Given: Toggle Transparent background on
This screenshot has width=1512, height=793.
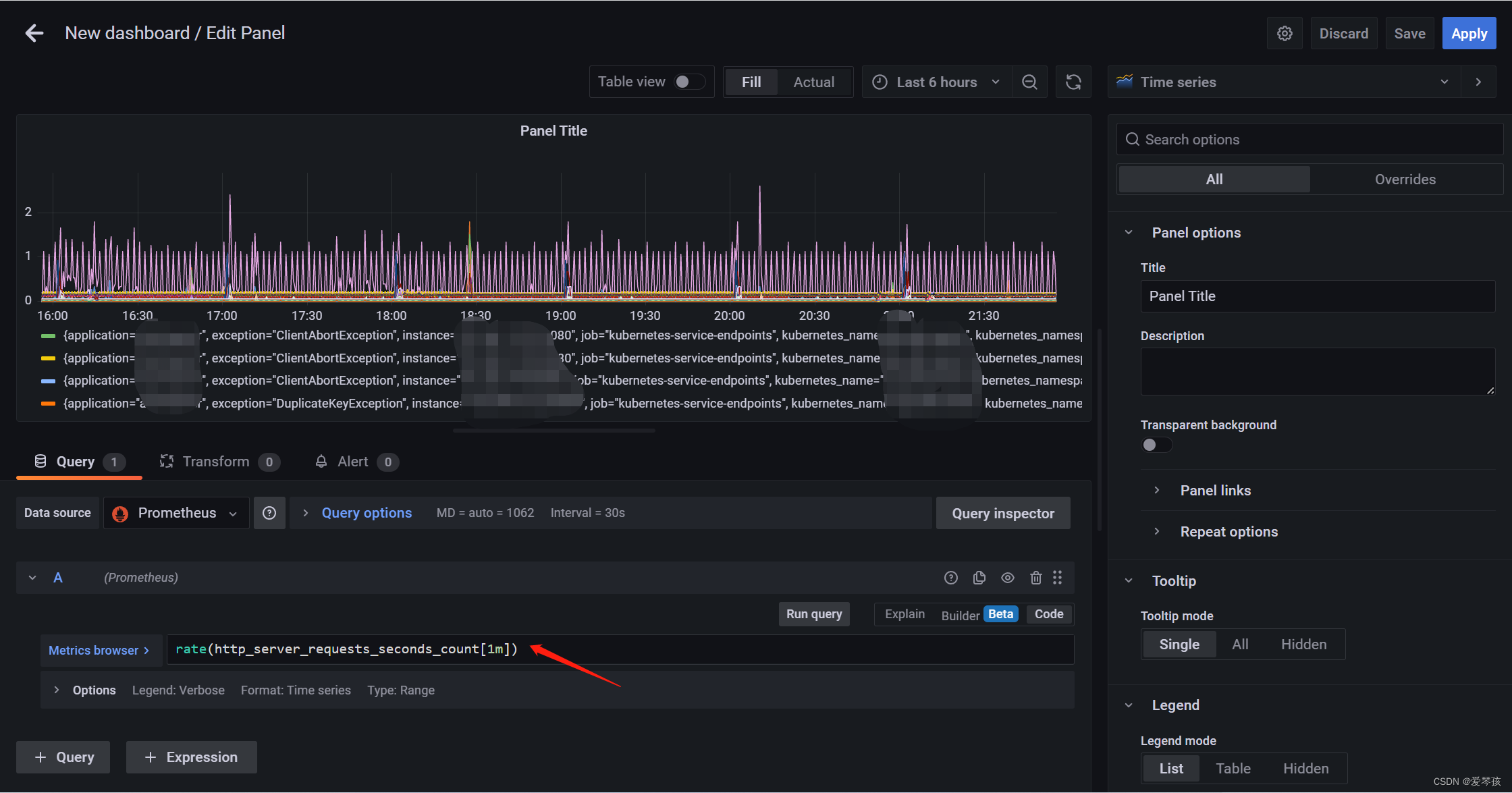Looking at the screenshot, I should coord(1156,445).
